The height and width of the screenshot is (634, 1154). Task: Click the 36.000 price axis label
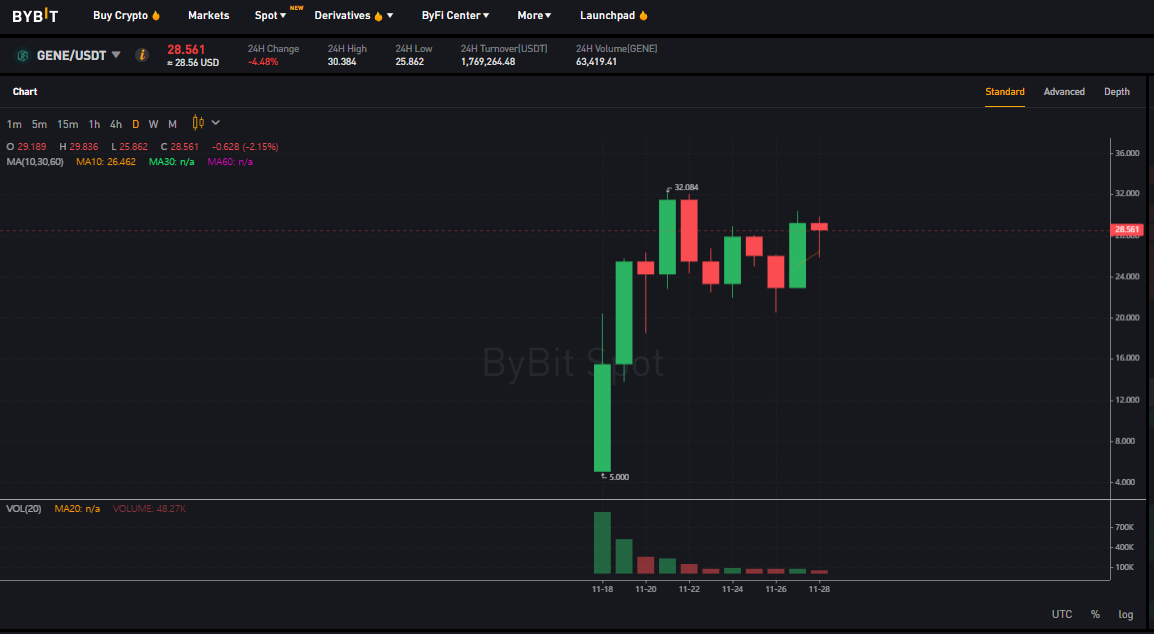(x=1127, y=153)
